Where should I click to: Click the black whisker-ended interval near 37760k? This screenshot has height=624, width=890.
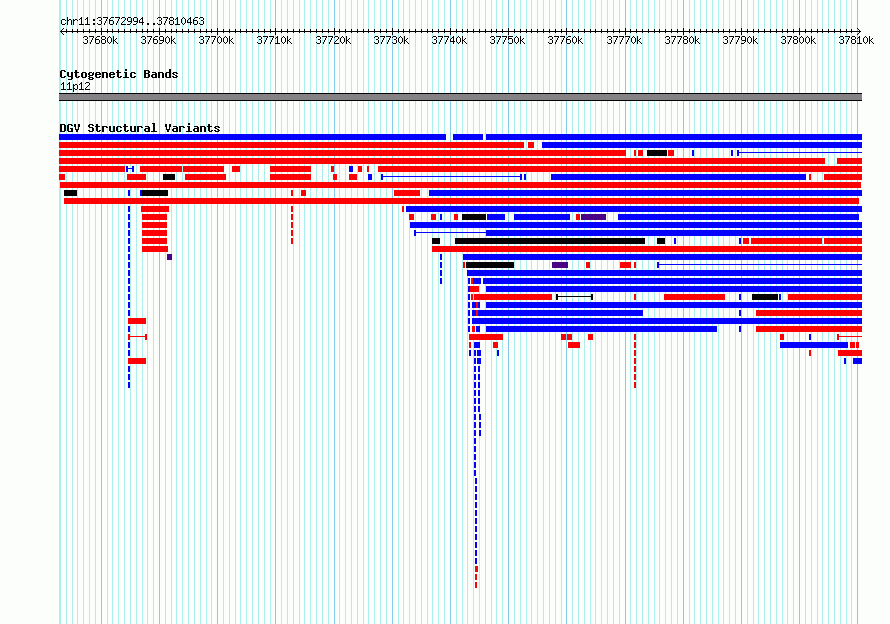(574, 297)
